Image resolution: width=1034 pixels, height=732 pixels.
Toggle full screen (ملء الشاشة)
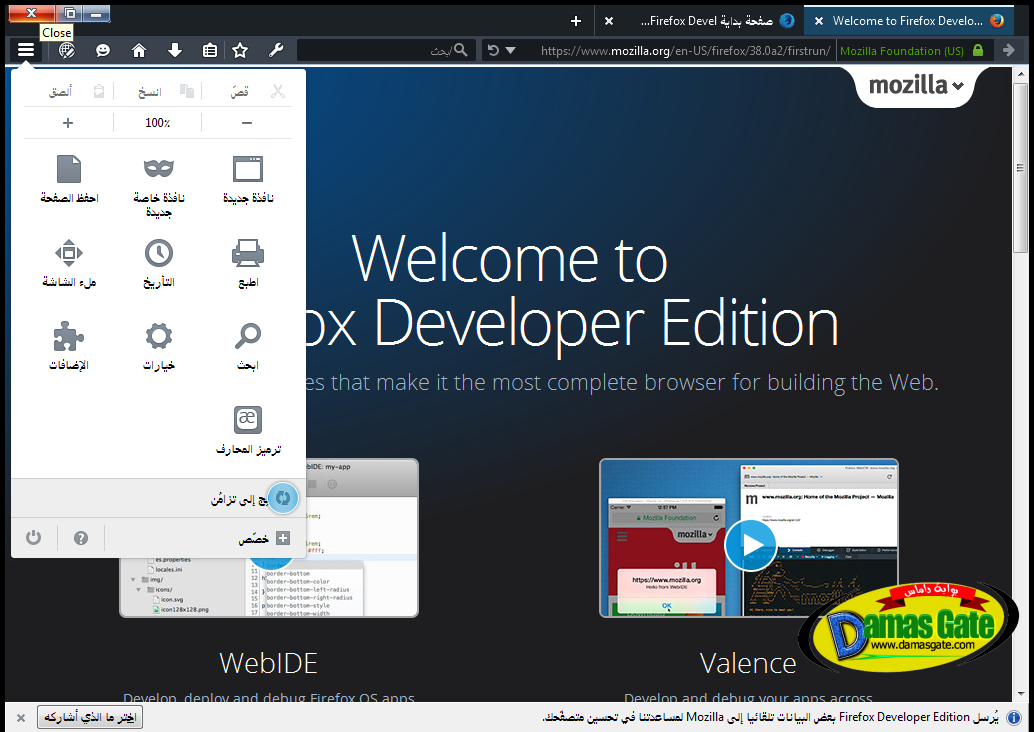tap(69, 263)
